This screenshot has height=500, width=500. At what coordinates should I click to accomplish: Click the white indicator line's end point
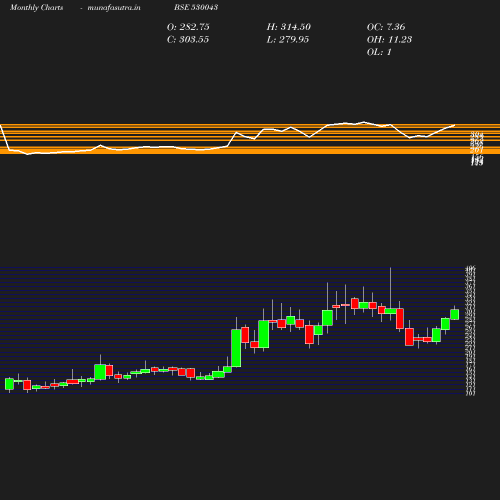[x=454, y=125]
